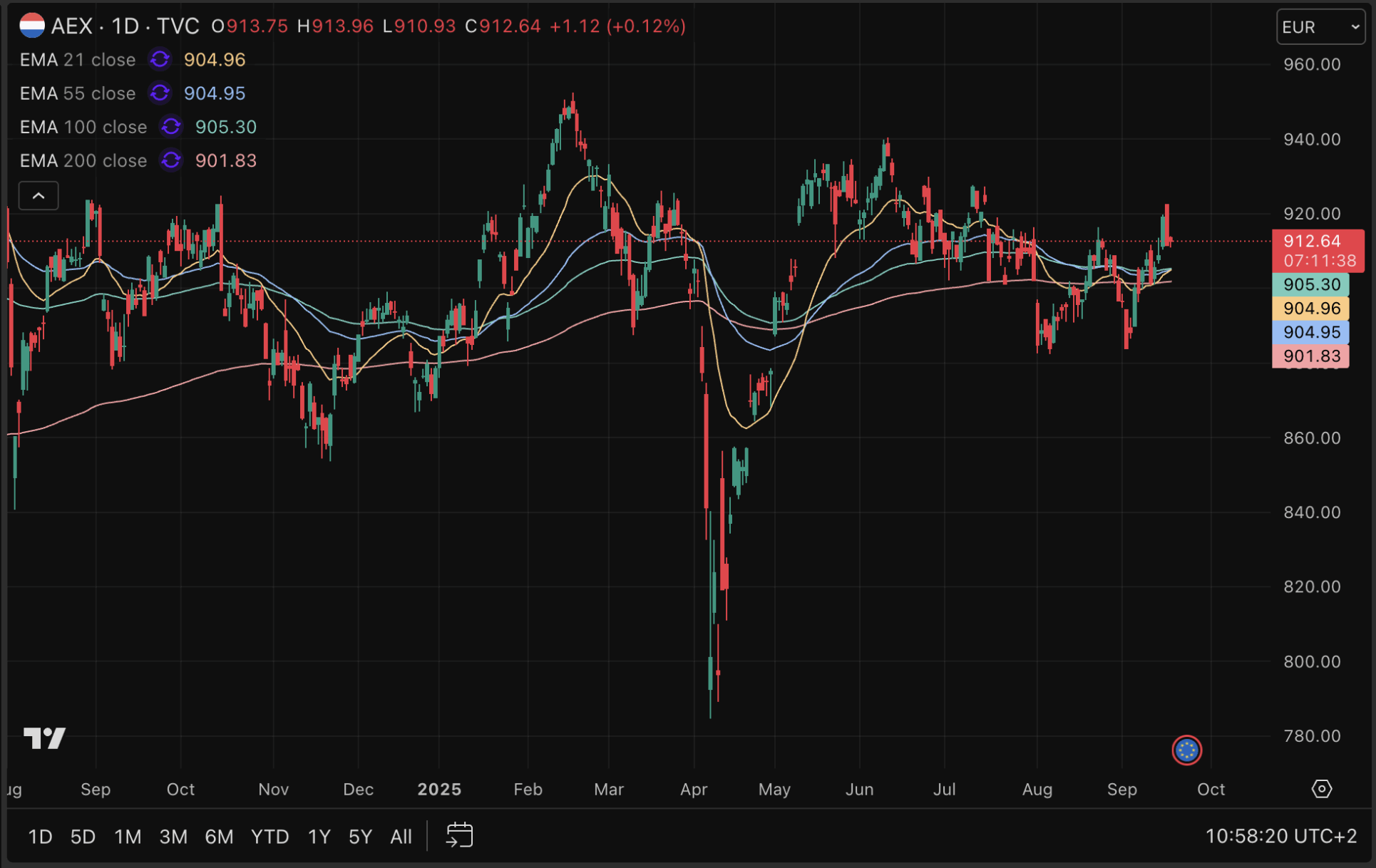
Task: Click the EMA 200 refresh status icon
Action: coord(171,160)
